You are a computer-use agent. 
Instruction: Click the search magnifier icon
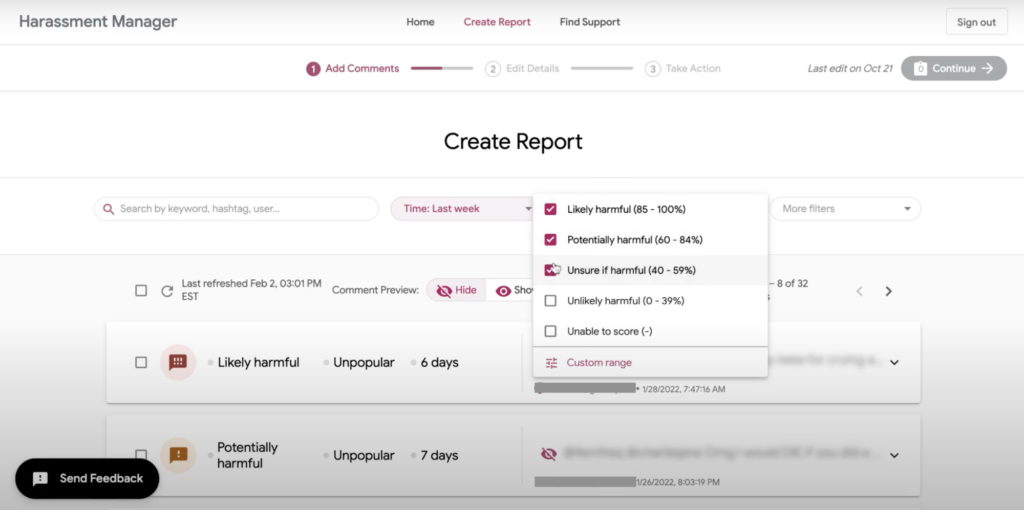point(108,209)
